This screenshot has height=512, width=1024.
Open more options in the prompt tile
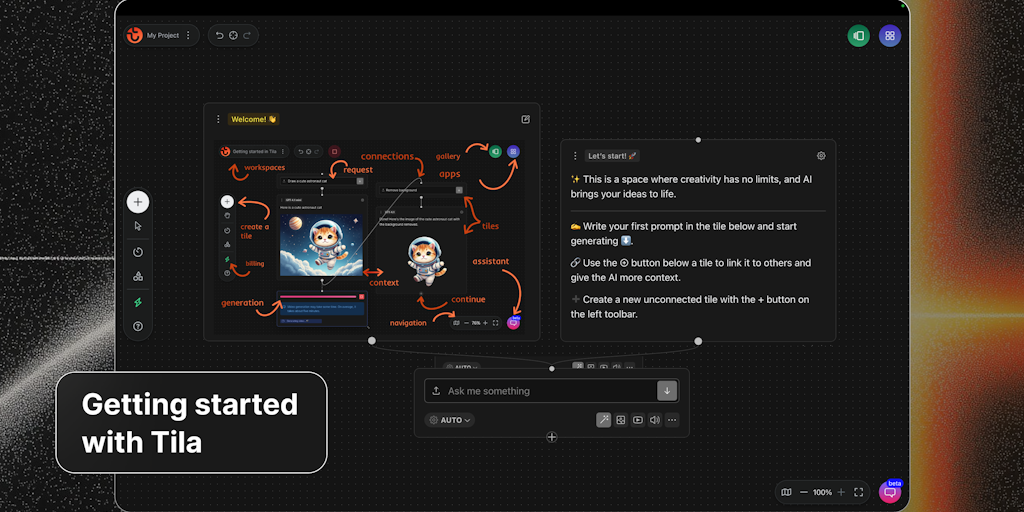[672, 420]
